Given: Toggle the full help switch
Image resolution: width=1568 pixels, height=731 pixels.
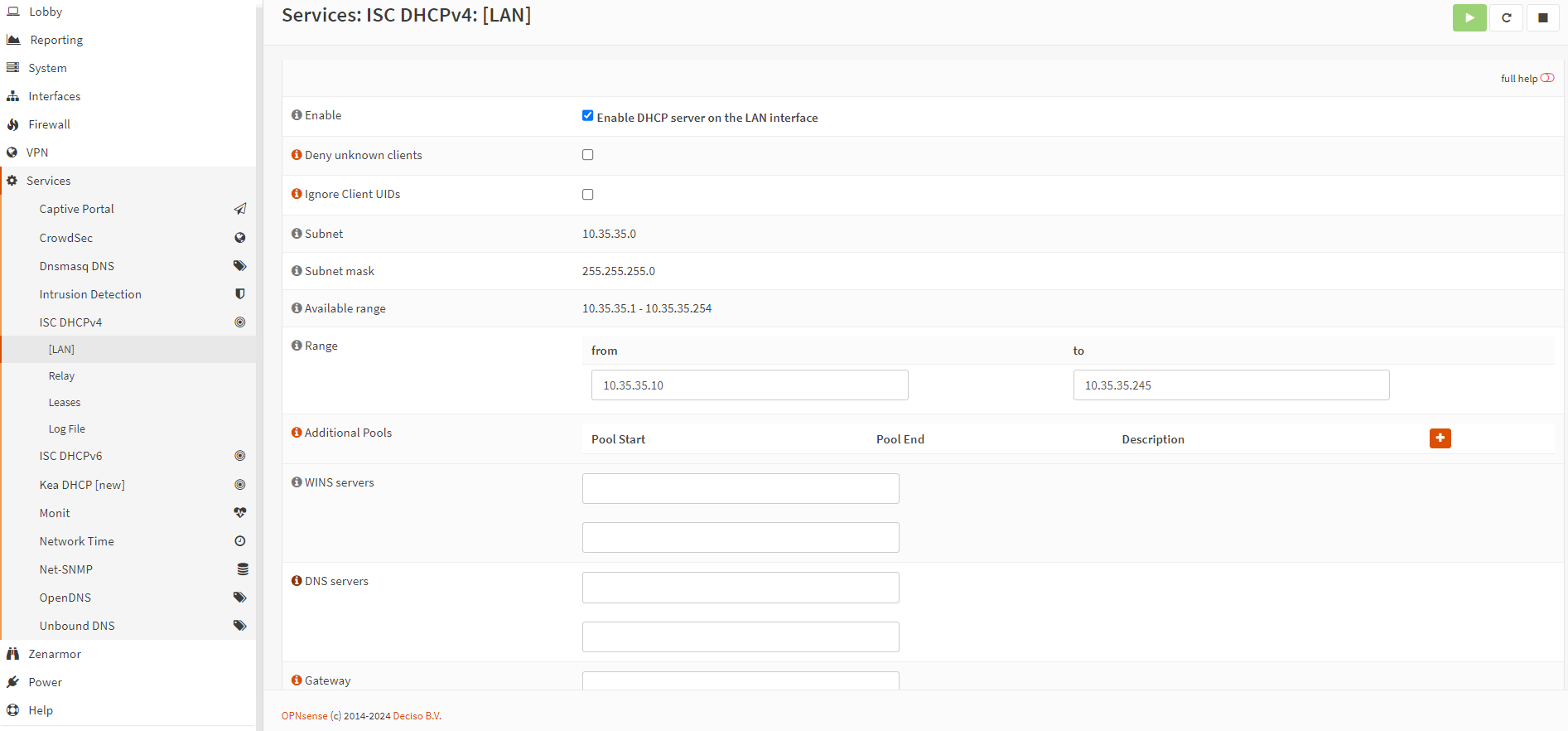Looking at the screenshot, I should point(1546,78).
